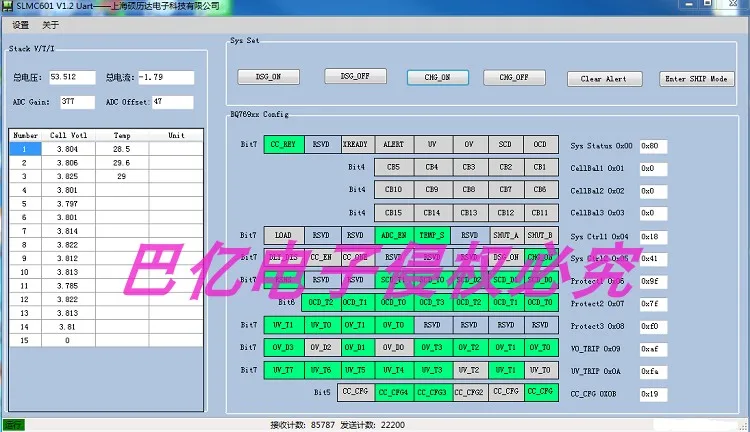Click the Sys Ctrl1 0x04 value field
The height and width of the screenshot is (432, 750).
[x=653, y=237]
